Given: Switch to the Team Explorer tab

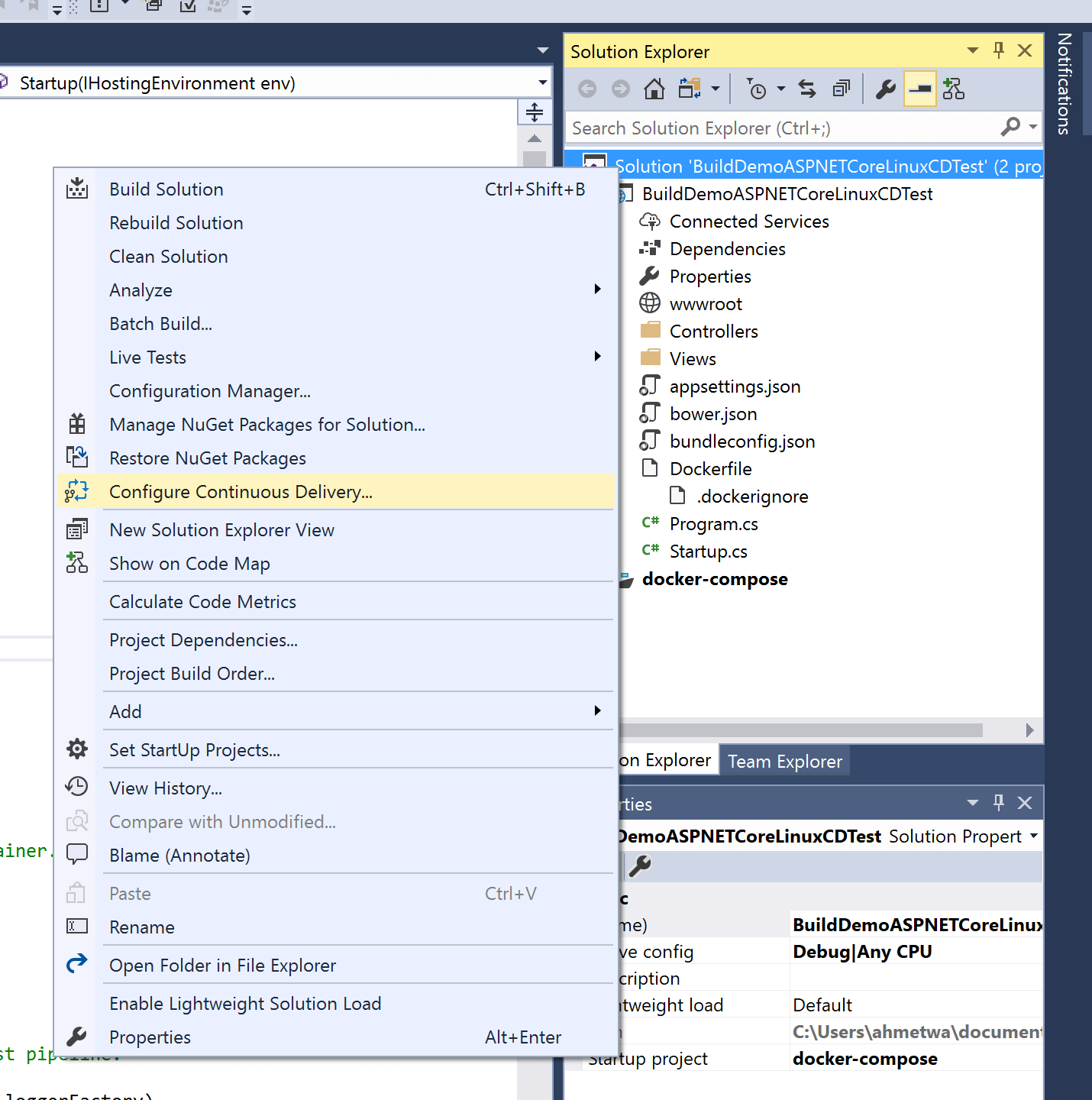Looking at the screenshot, I should 784,760.
